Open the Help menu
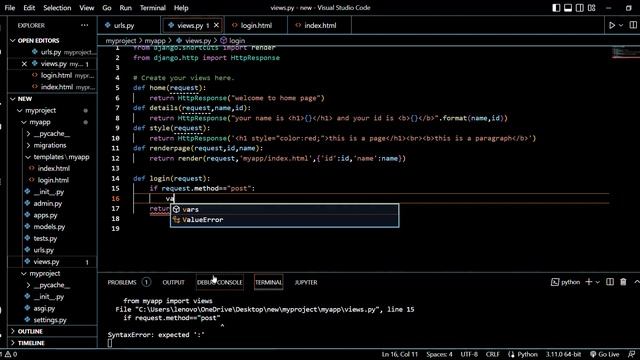Image resolution: width=640 pixels, height=360 pixels. pyautogui.click(x=181, y=8)
